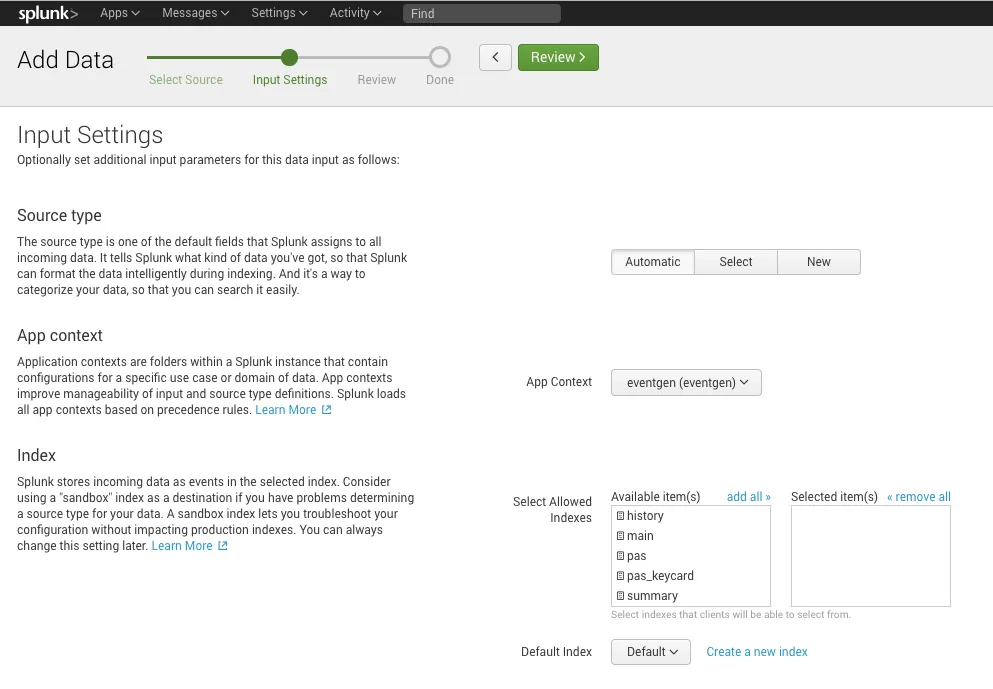993x689 pixels.
Task: Click the index icon beside history
Action: click(622, 515)
